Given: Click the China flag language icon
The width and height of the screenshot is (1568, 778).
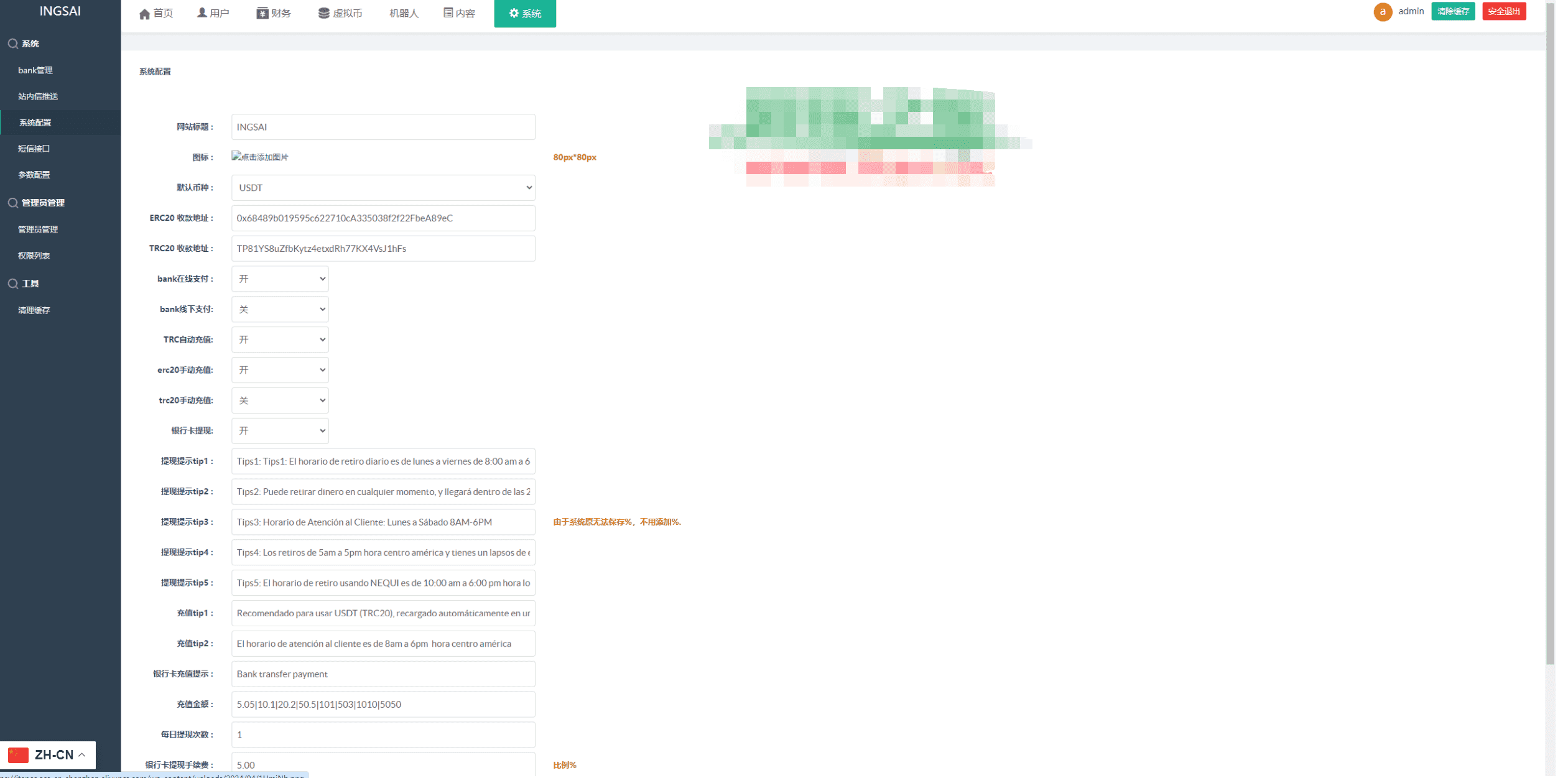Looking at the screenshot, I should 18,754.
